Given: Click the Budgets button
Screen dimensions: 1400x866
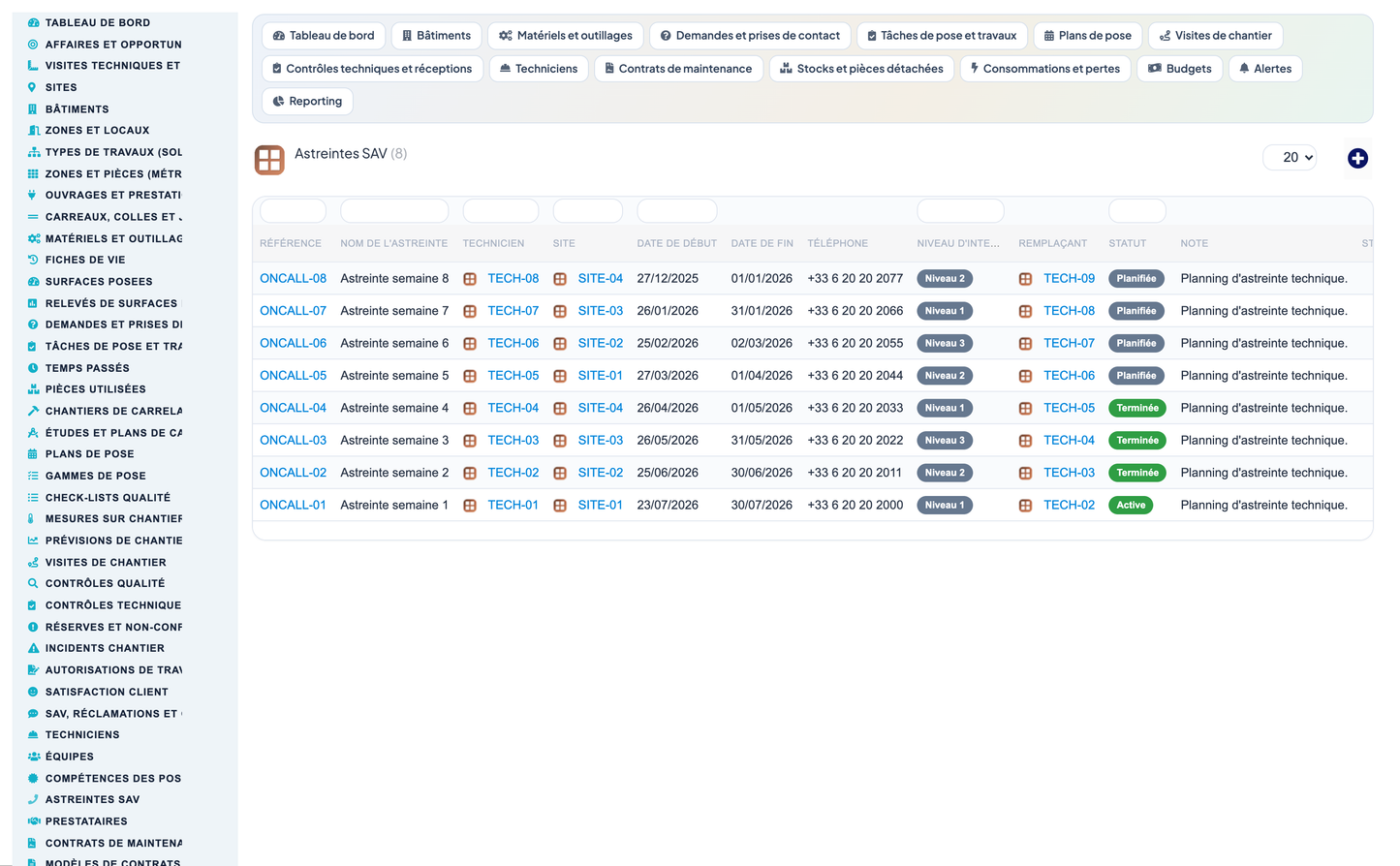Looking at the screenshot, I should tap(1180, 69).
